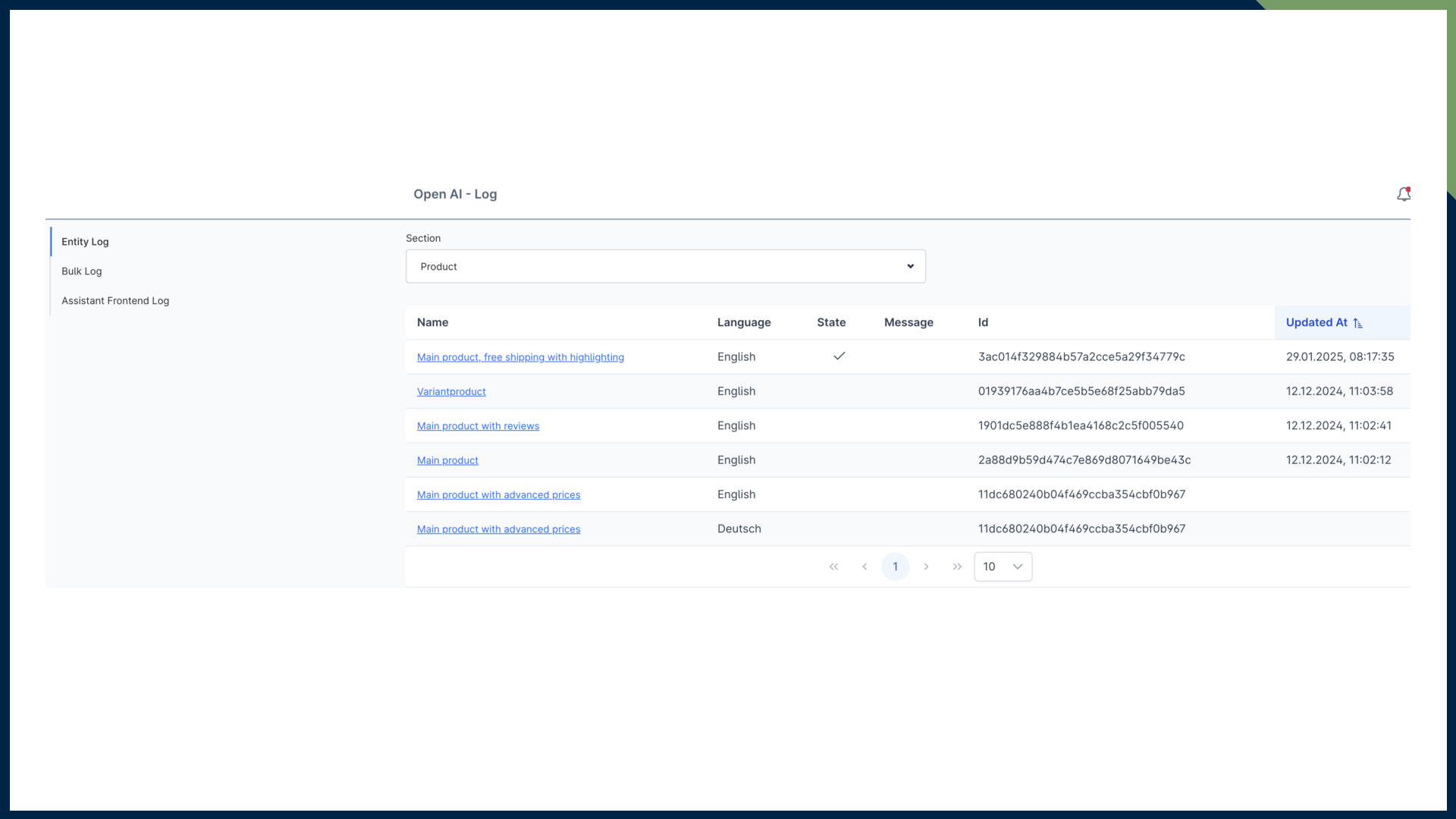Click the Section dropdown arrow

(x=910, y=266)
